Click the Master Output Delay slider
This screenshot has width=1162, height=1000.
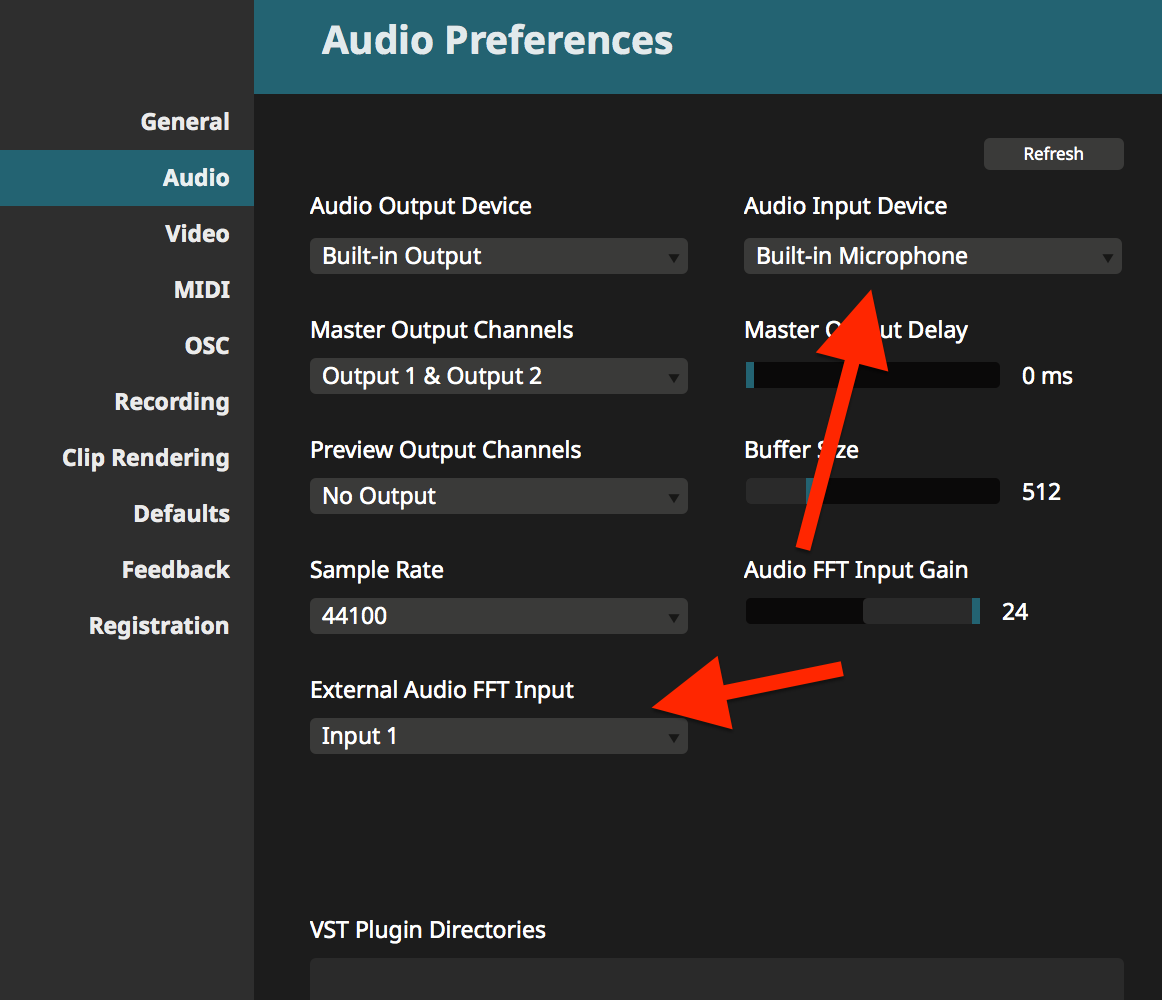click(872, 375)
